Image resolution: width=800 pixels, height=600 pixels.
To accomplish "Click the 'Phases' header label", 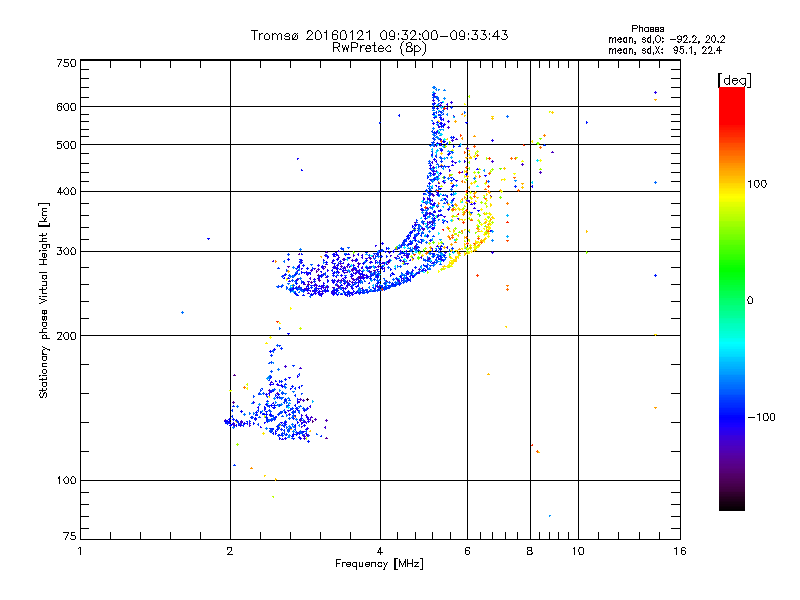I will pos(647,29).
